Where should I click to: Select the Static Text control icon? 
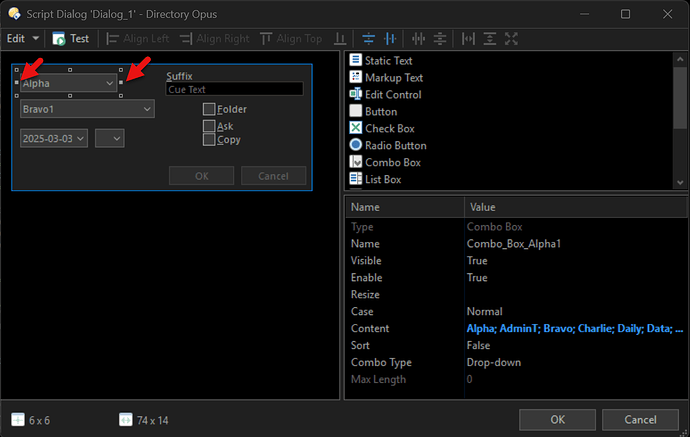[355, 61]
